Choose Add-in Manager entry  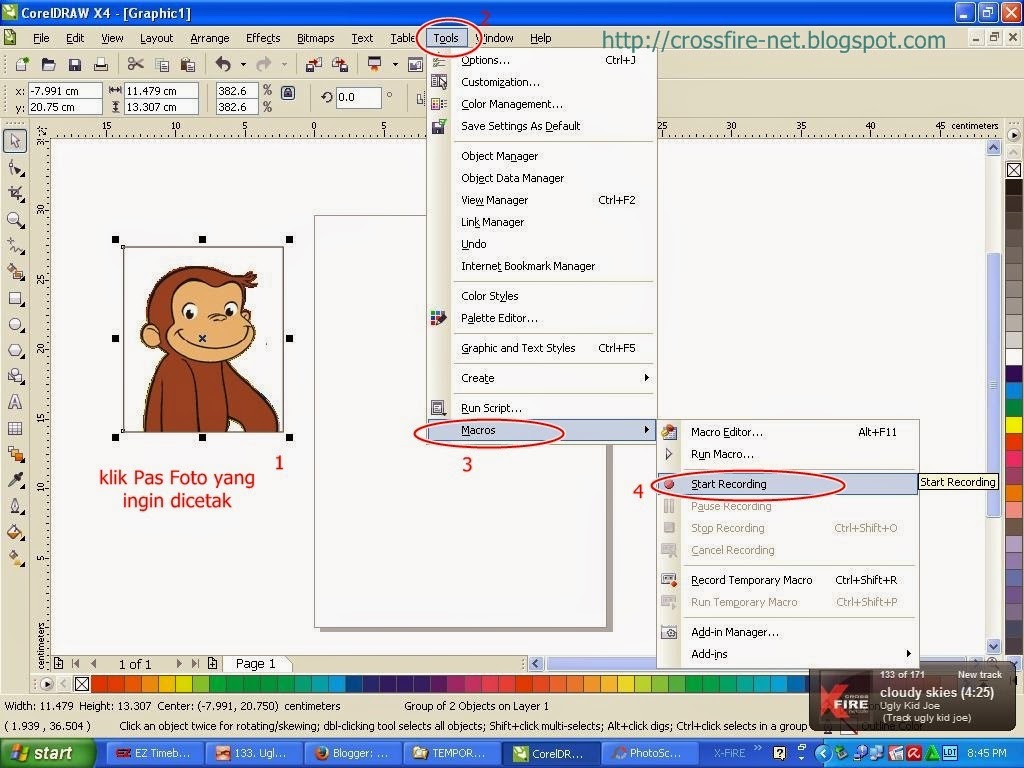coord(788,632)
